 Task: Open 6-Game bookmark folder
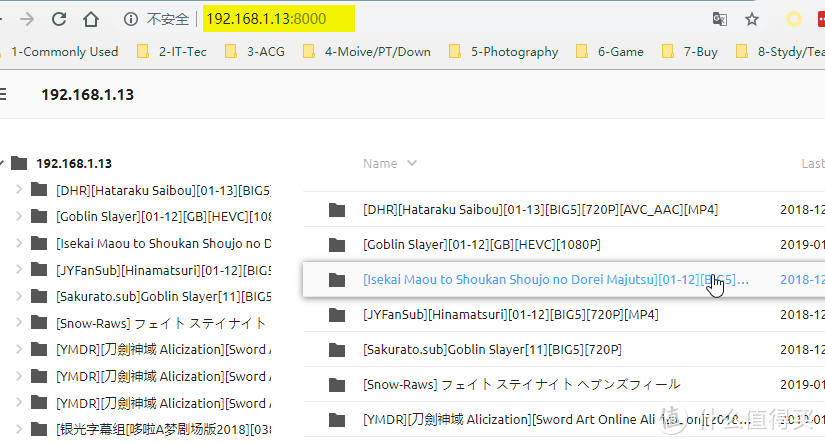point(609,52)
